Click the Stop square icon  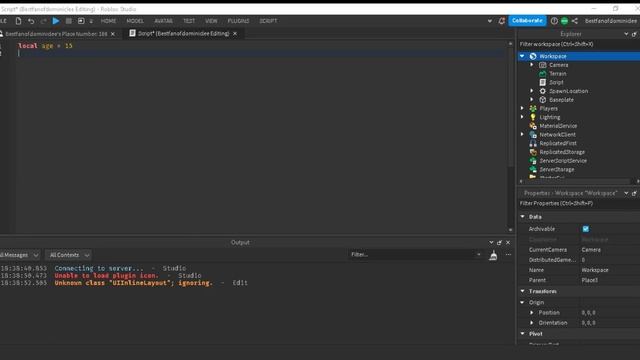click(69, 21)
